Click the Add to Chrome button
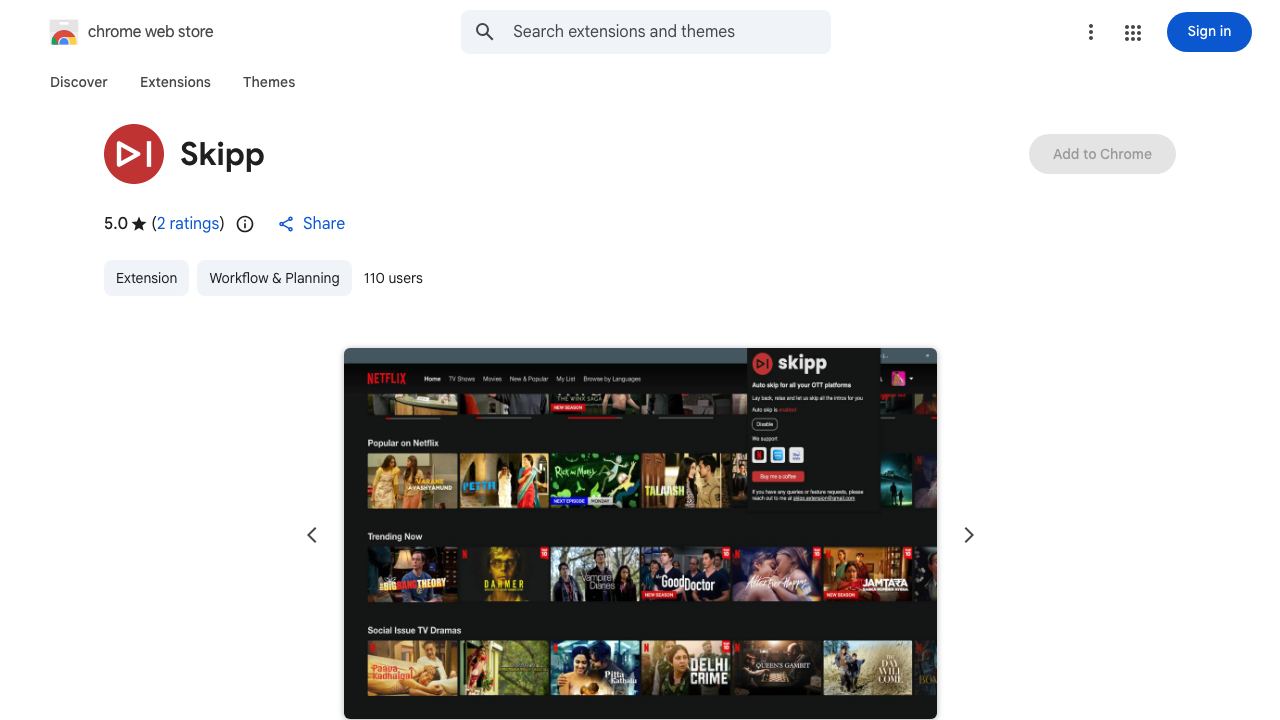1280x720 pixels. pyautogui.click(x=1102, y=154)
